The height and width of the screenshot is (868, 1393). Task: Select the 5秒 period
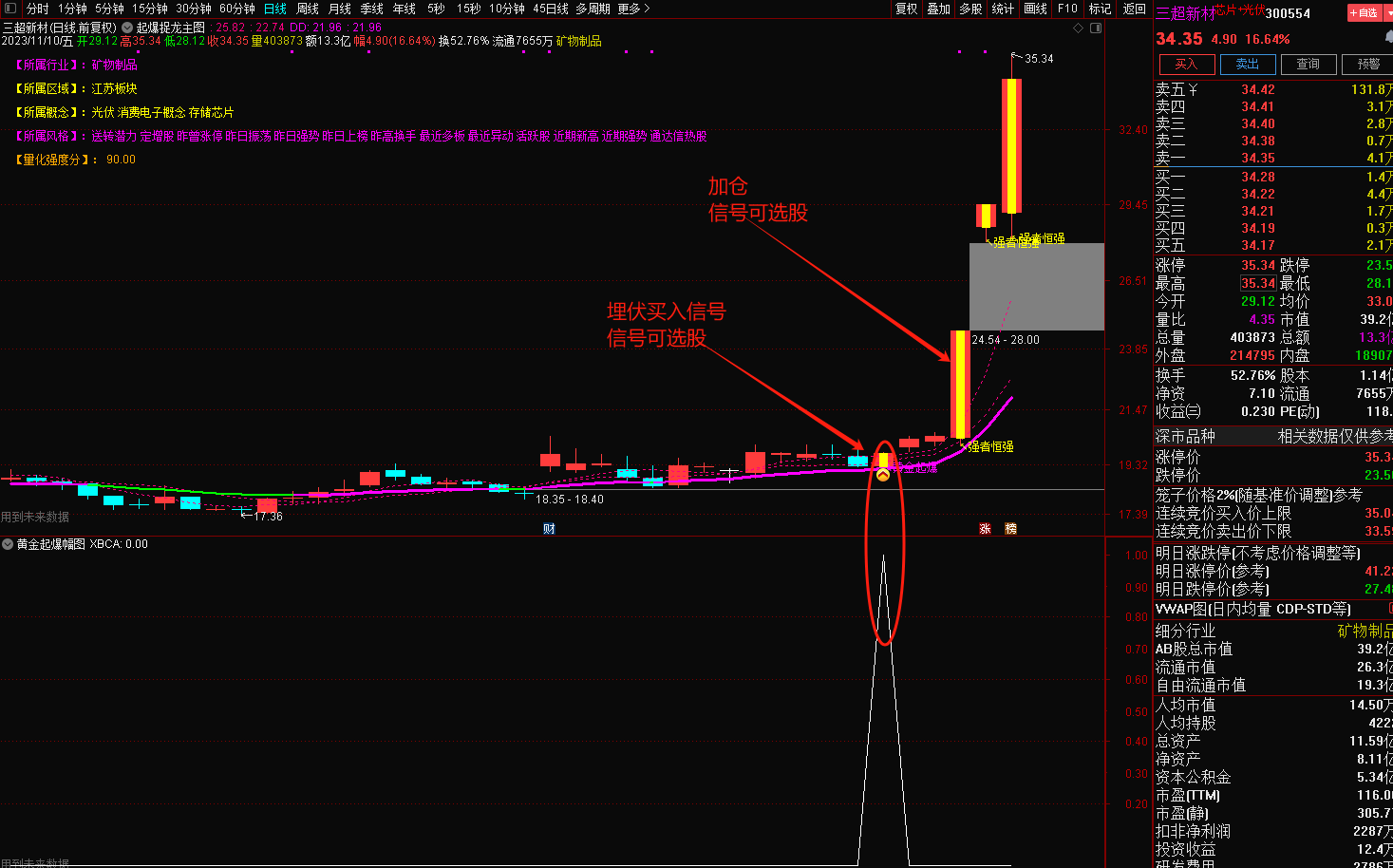pyautogui.click(x=436, y=9)
